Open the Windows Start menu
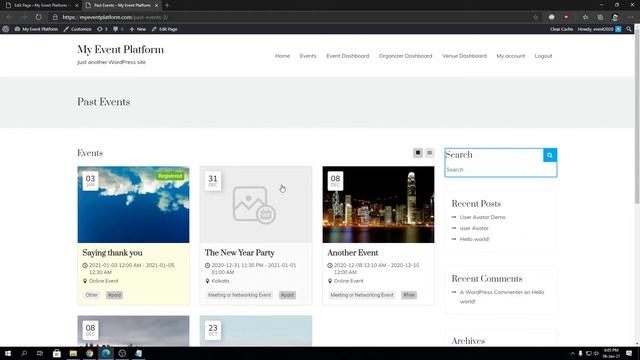The image size is (640, 360). pyautogui.click(x=8, y=353)
